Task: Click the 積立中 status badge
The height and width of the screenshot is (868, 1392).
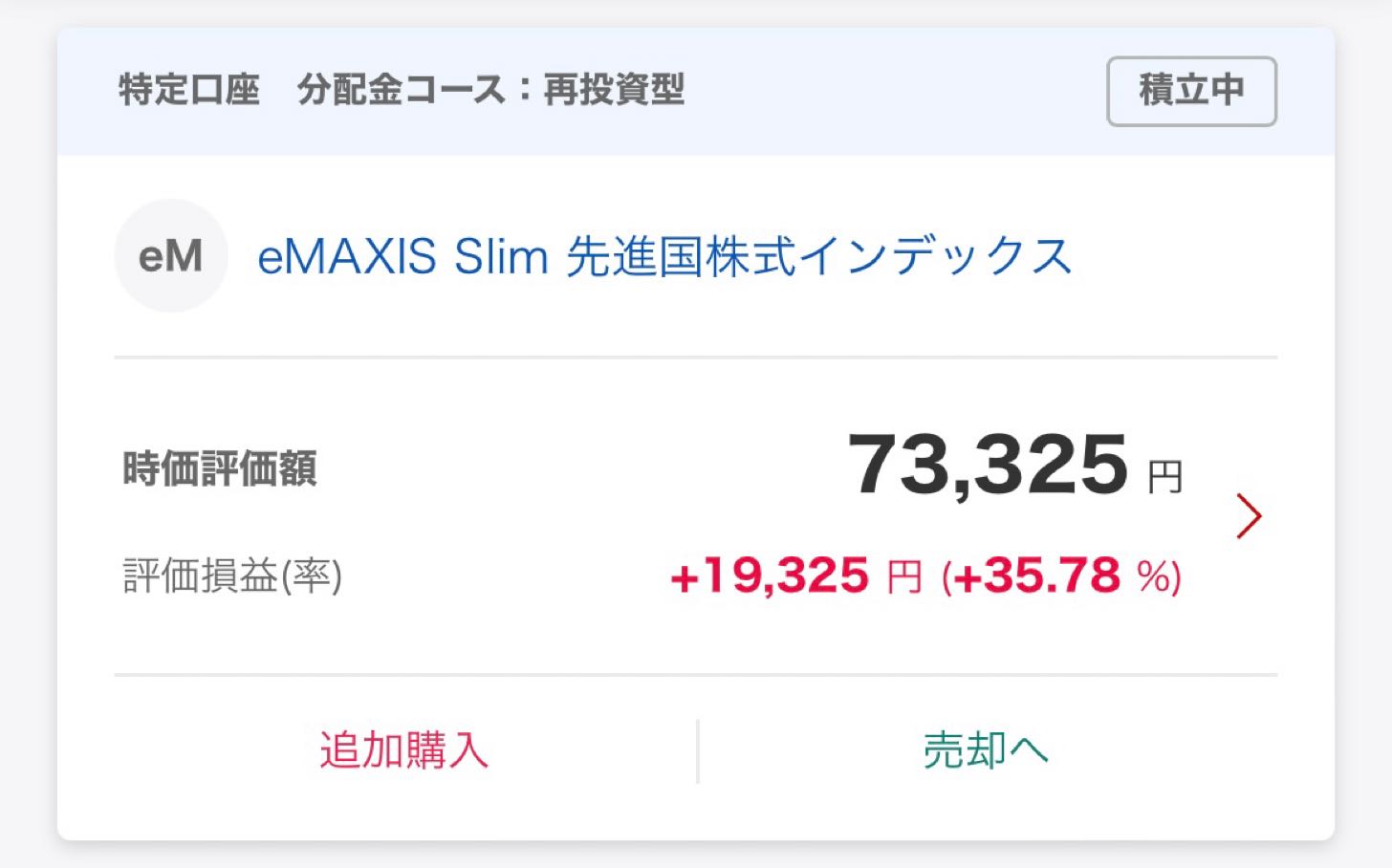Action: click(x=1191, y=91)
